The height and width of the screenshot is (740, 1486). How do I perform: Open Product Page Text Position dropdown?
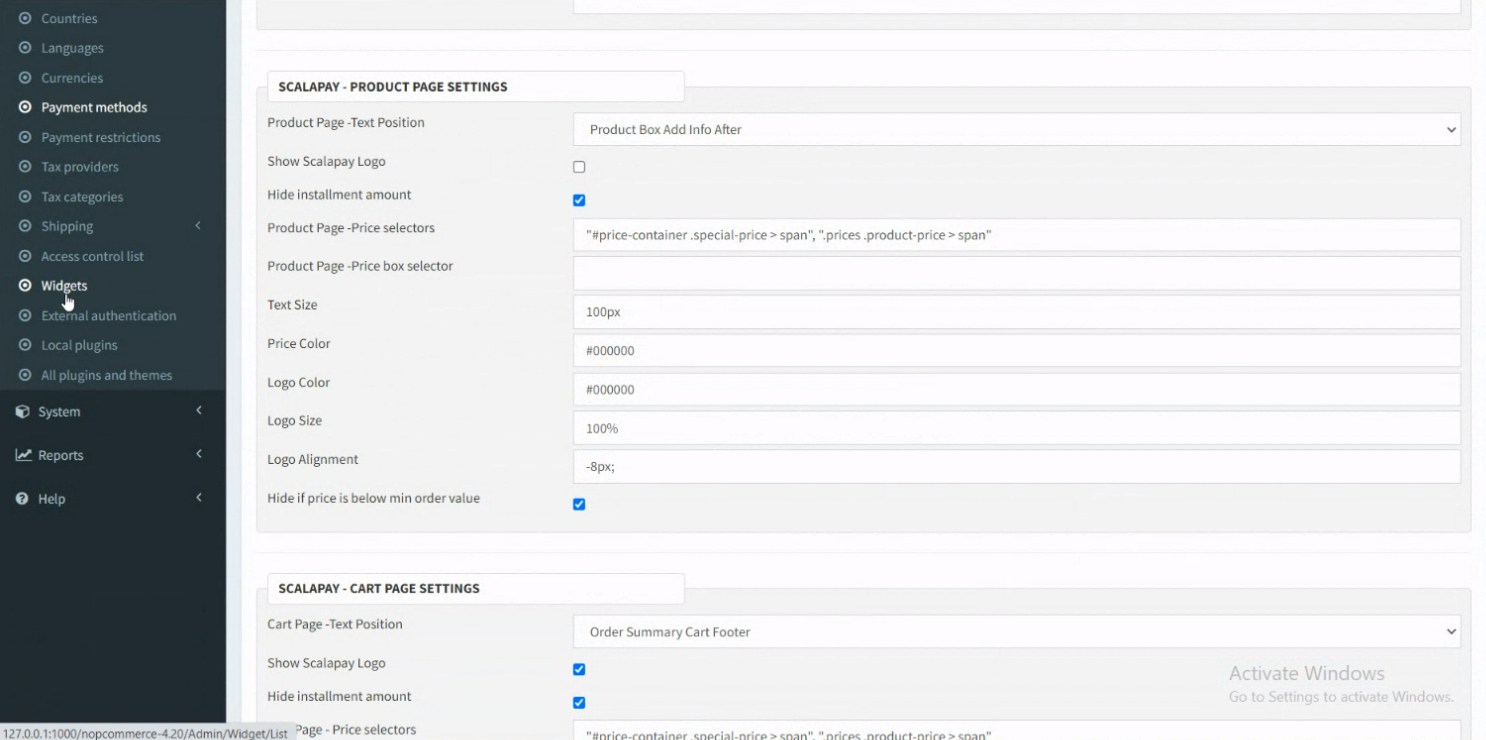coord(1016,129)
